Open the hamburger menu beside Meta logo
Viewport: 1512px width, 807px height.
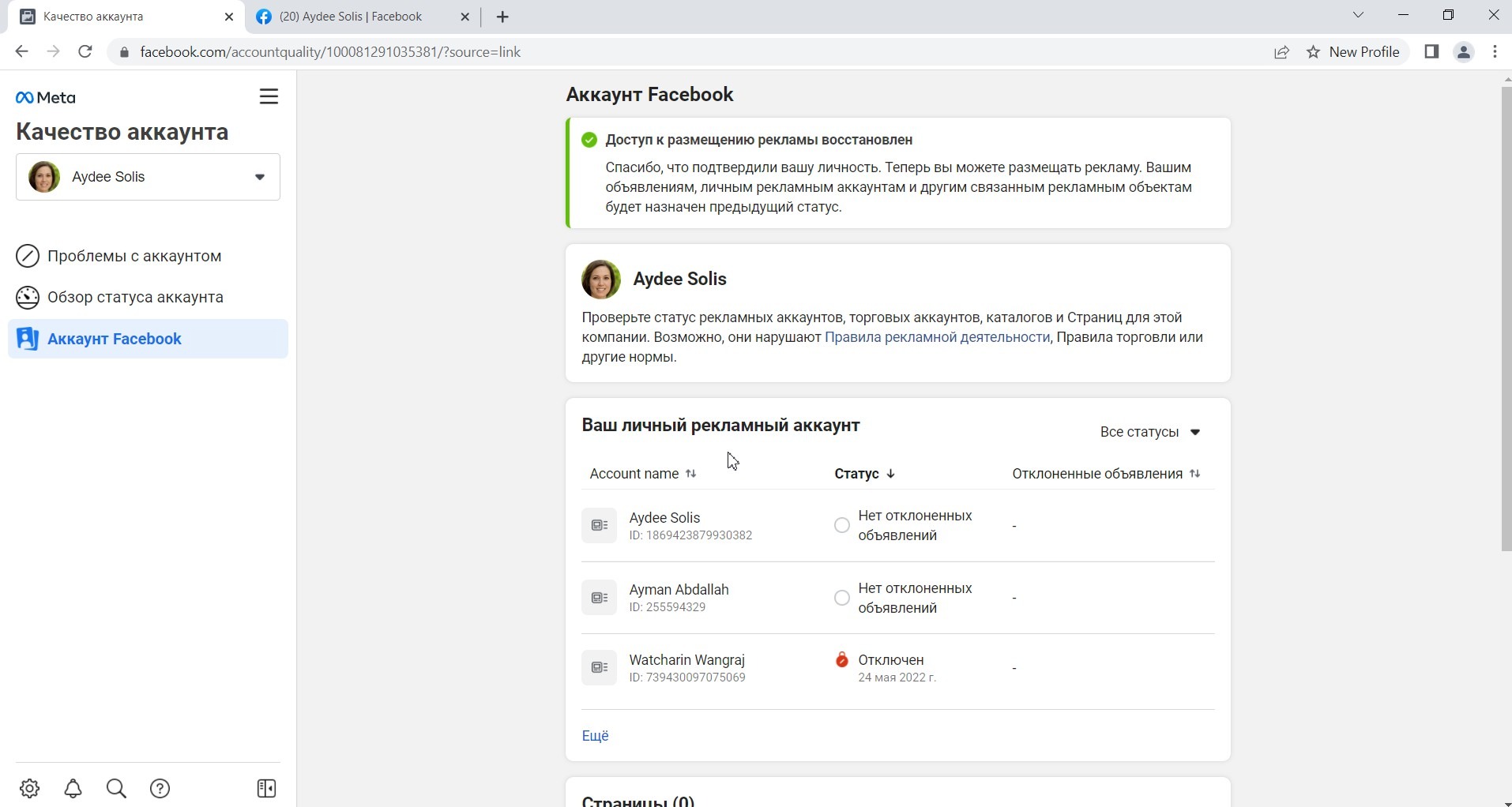point(269,96)
